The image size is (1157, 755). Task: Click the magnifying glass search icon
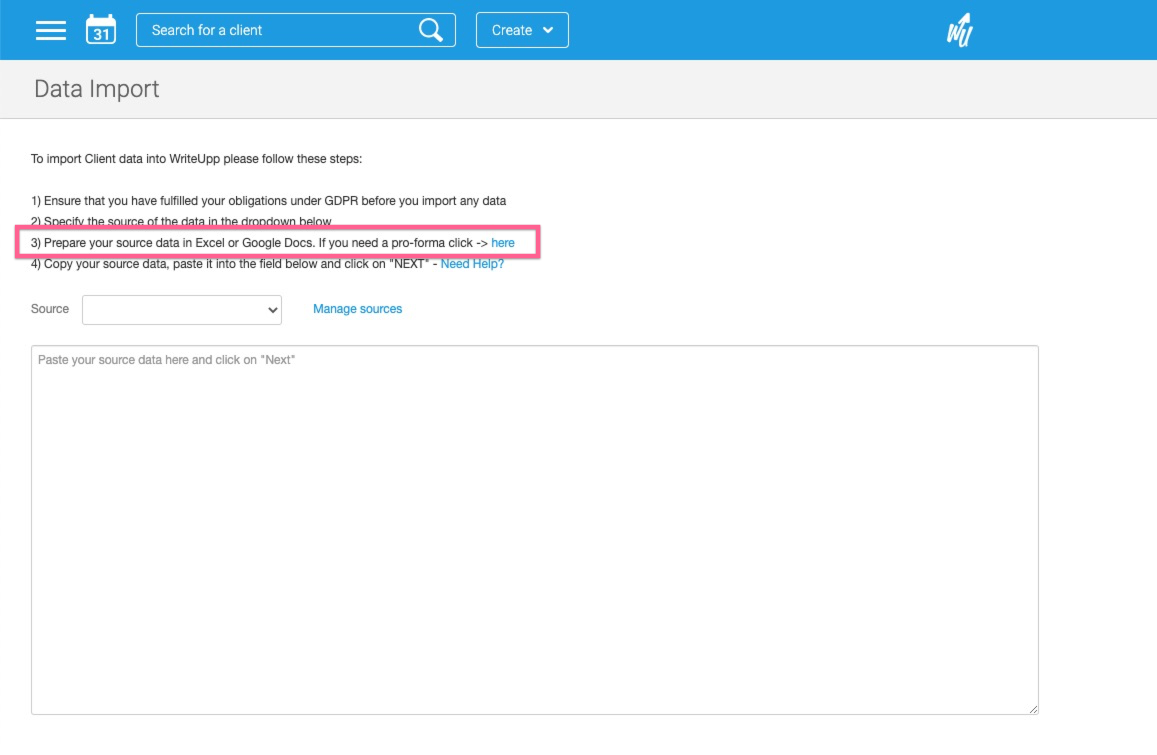click(x=431, y=30)
